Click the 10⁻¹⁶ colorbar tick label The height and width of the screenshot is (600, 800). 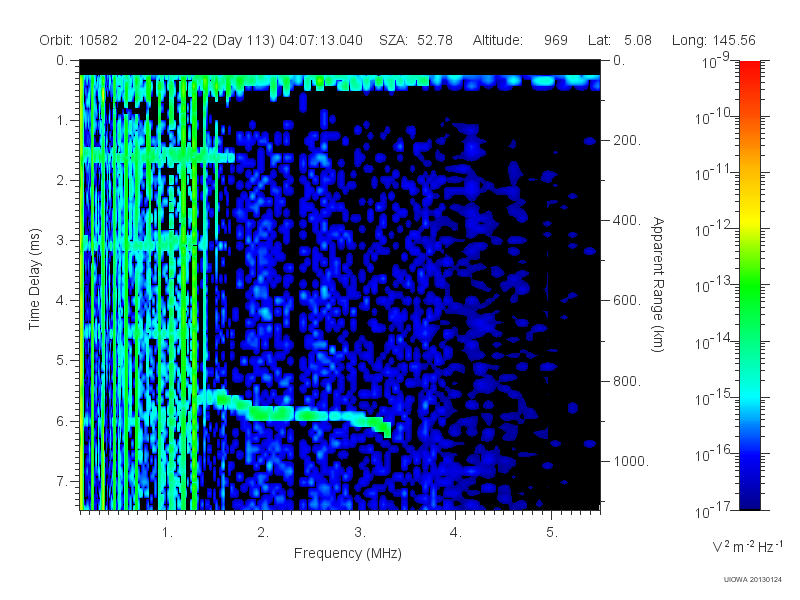(x=714, y=454)
